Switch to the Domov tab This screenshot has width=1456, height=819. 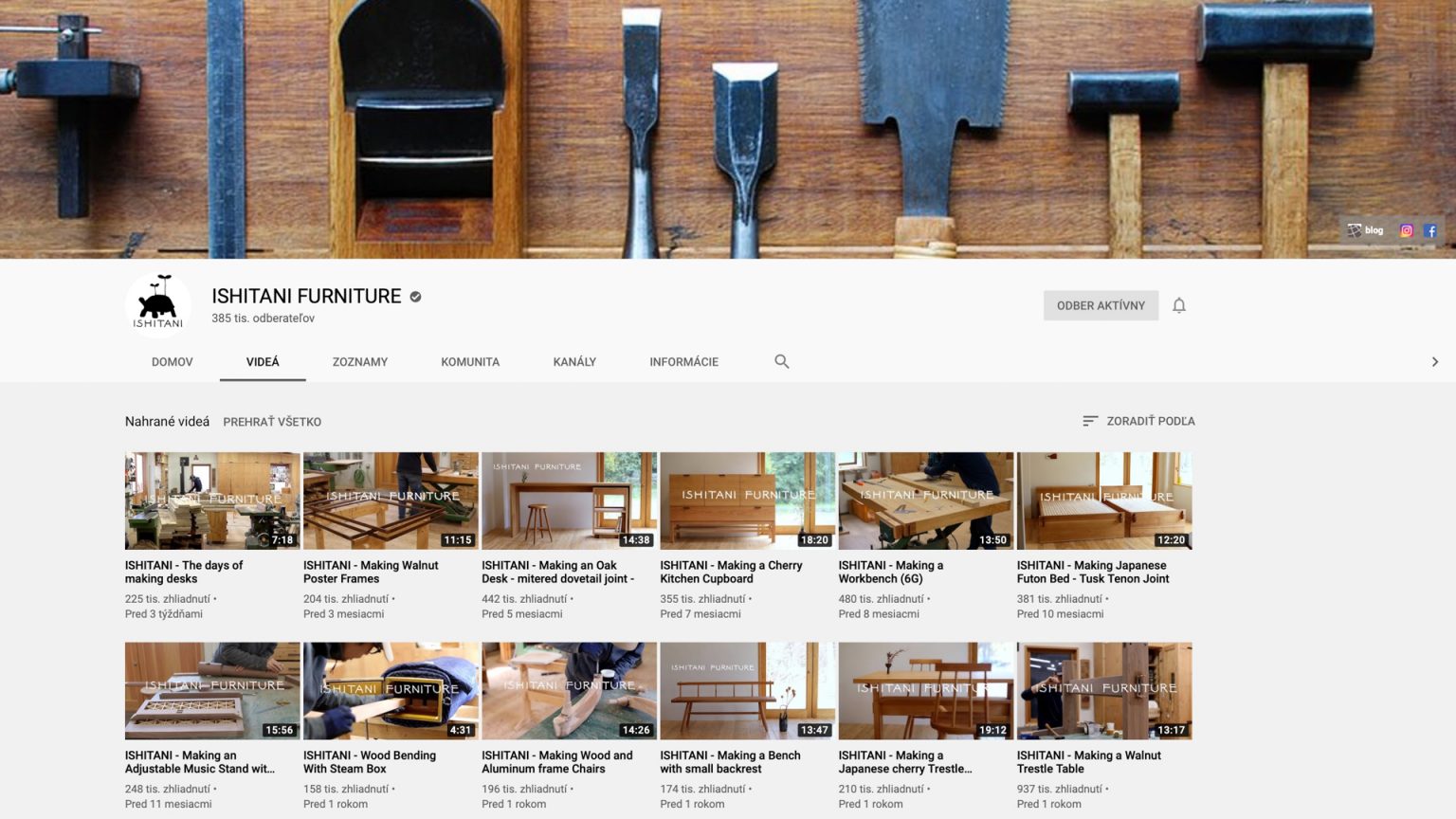point(173,362)
